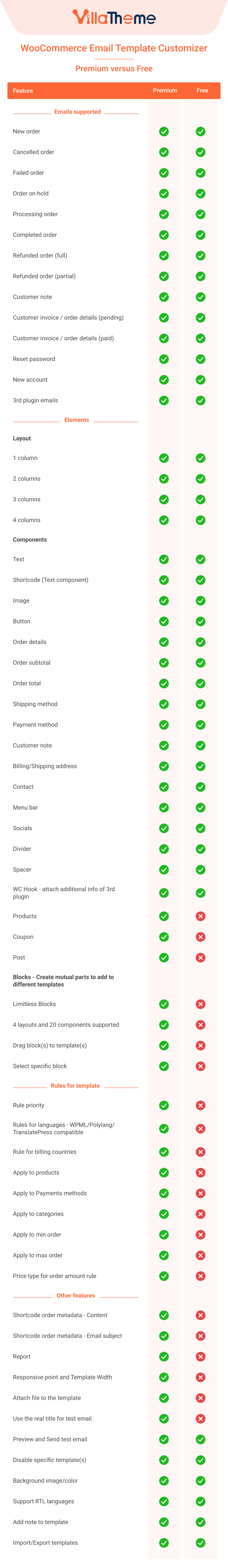Click the Rules for template heading
The image size is (228, 1568).
(75, 1086)
